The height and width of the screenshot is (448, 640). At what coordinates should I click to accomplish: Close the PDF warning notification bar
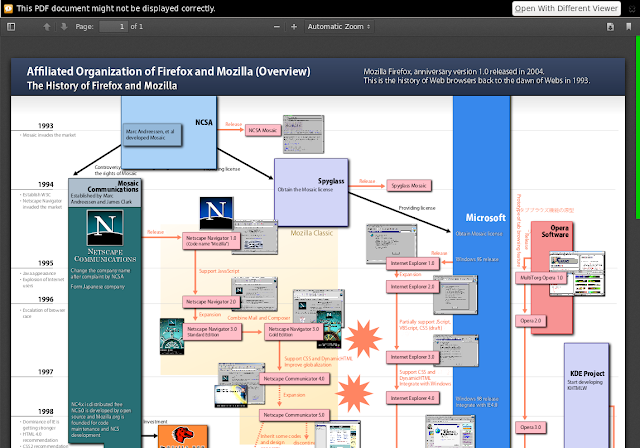point(633,9)
